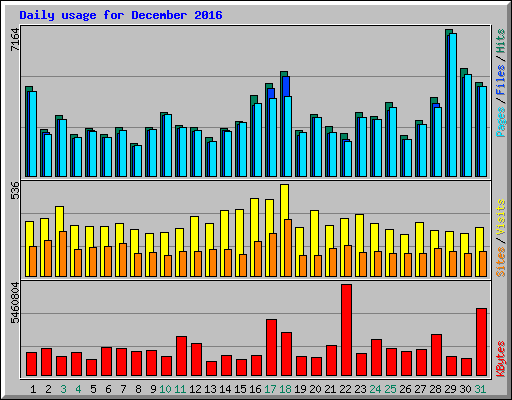512x400 pixels.
Task: Click the 7164 hits axis value
Action: coord(15,39)
